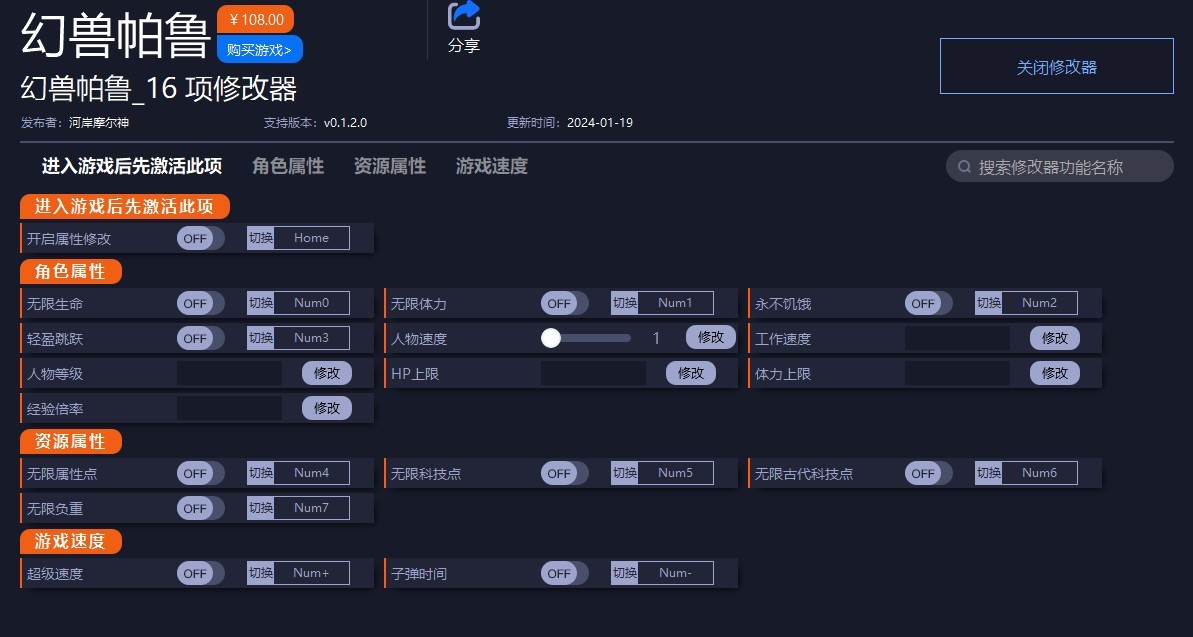Open the 游戏速度 tab
Viewport: 1193px width, 637px height.
[491, 166]
